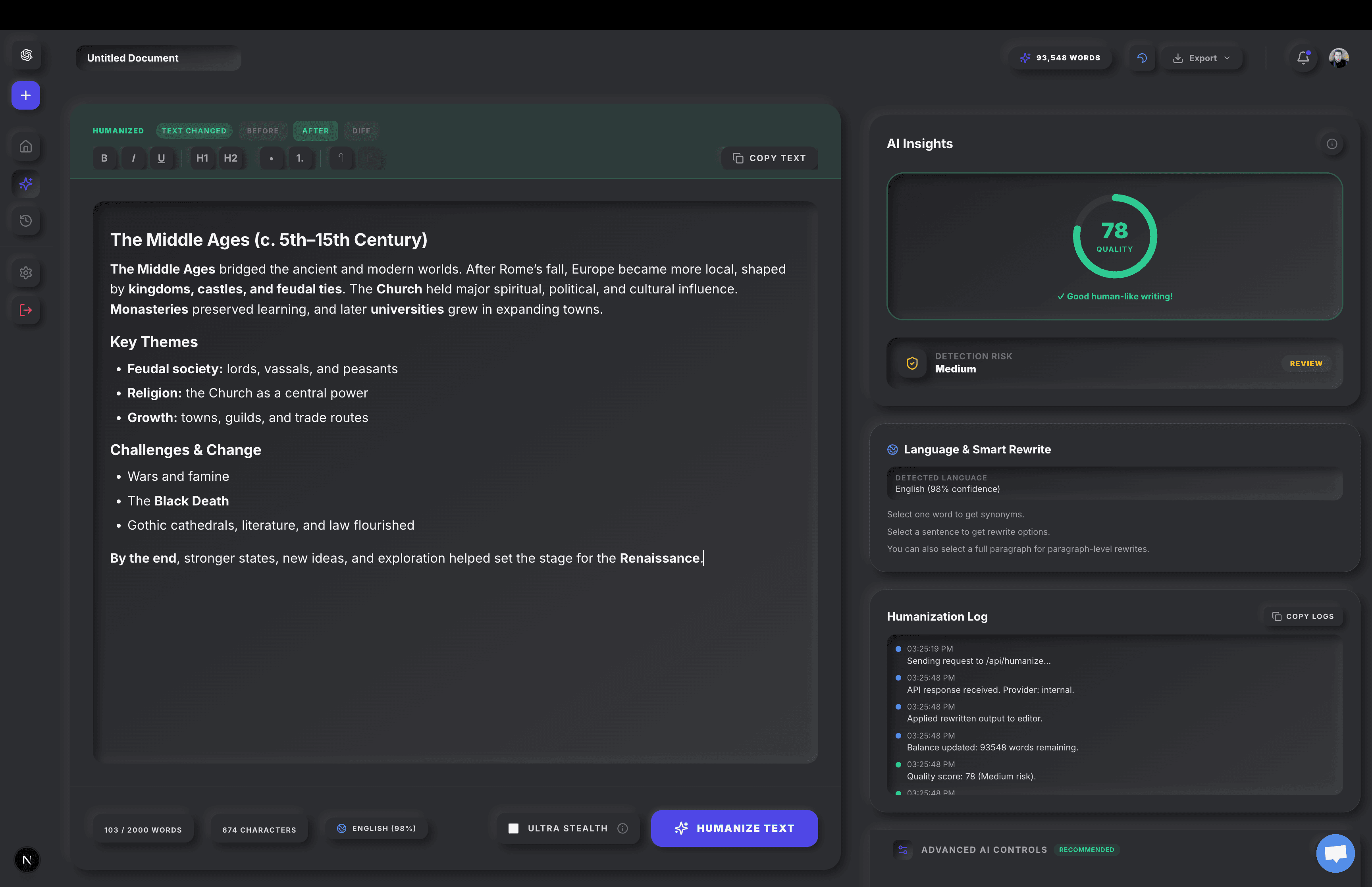Expand Advanced AI Controls section
The width and height of the screenshot is (1372, 887).
pos(985,850)
